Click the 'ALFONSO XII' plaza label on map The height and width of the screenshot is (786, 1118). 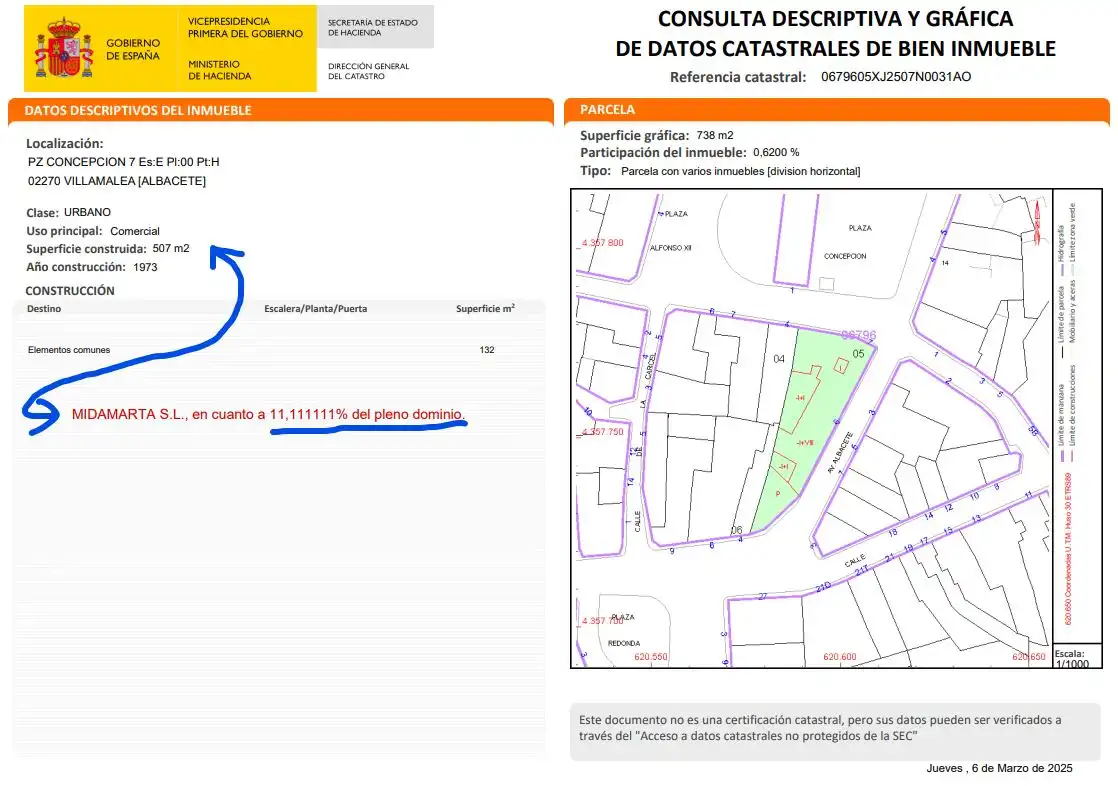coord(670,247)
